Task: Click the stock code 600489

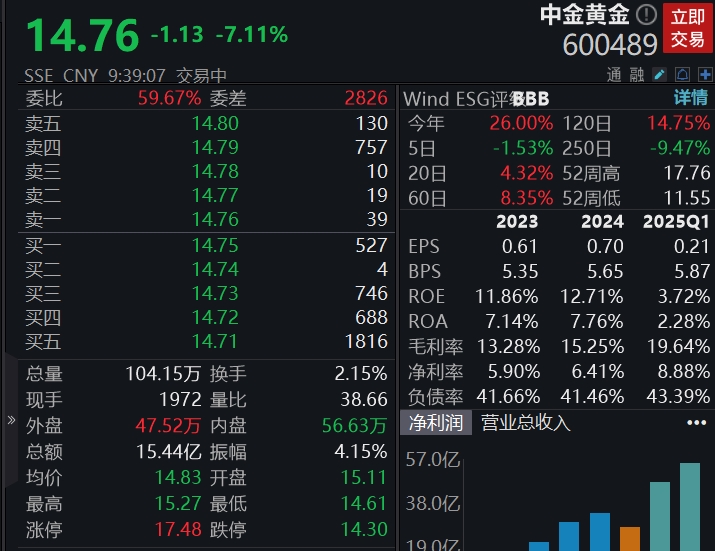Action: pos(610,45)
